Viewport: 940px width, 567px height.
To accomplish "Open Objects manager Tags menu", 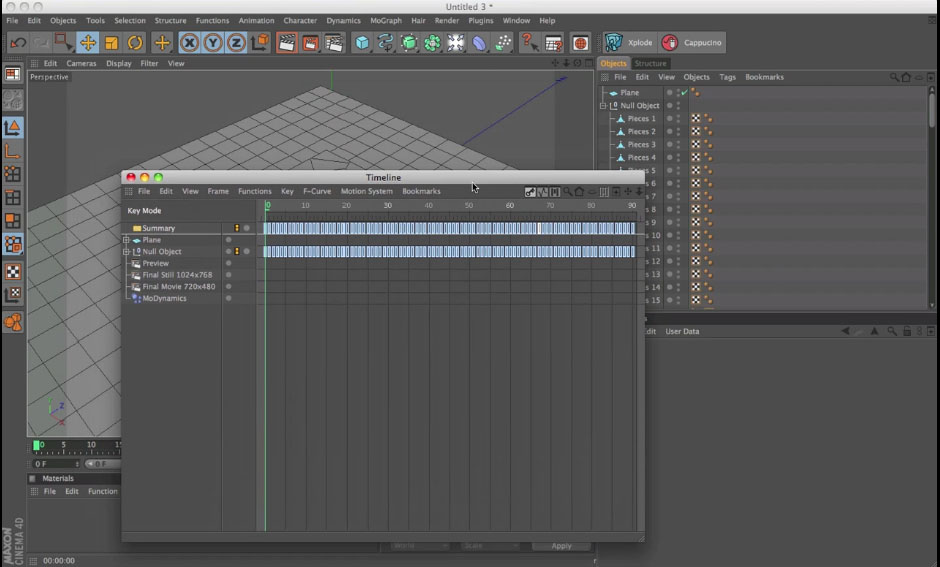I will tap(727, 77).
